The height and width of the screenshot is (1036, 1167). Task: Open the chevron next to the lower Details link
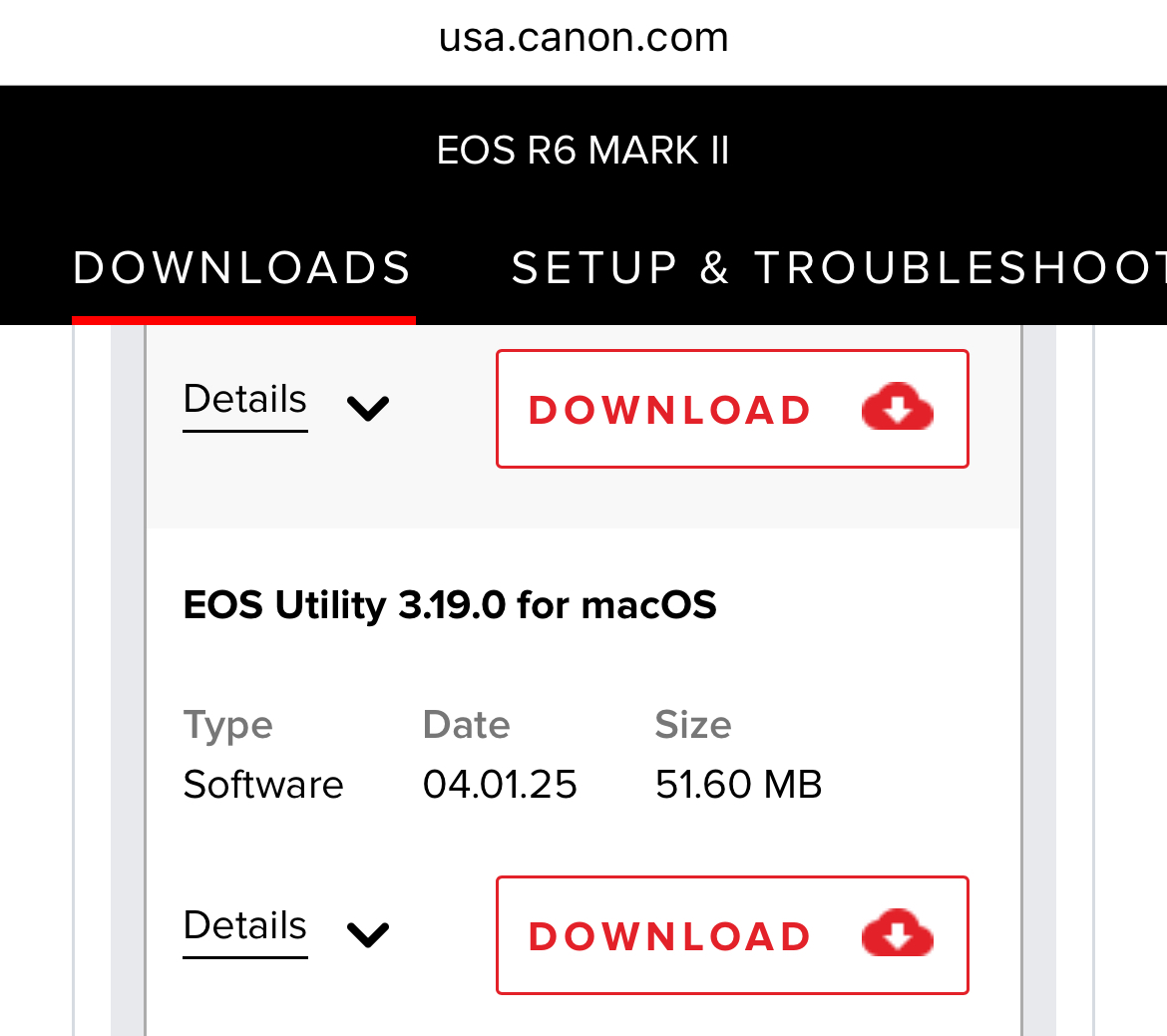tap(367, 933)
